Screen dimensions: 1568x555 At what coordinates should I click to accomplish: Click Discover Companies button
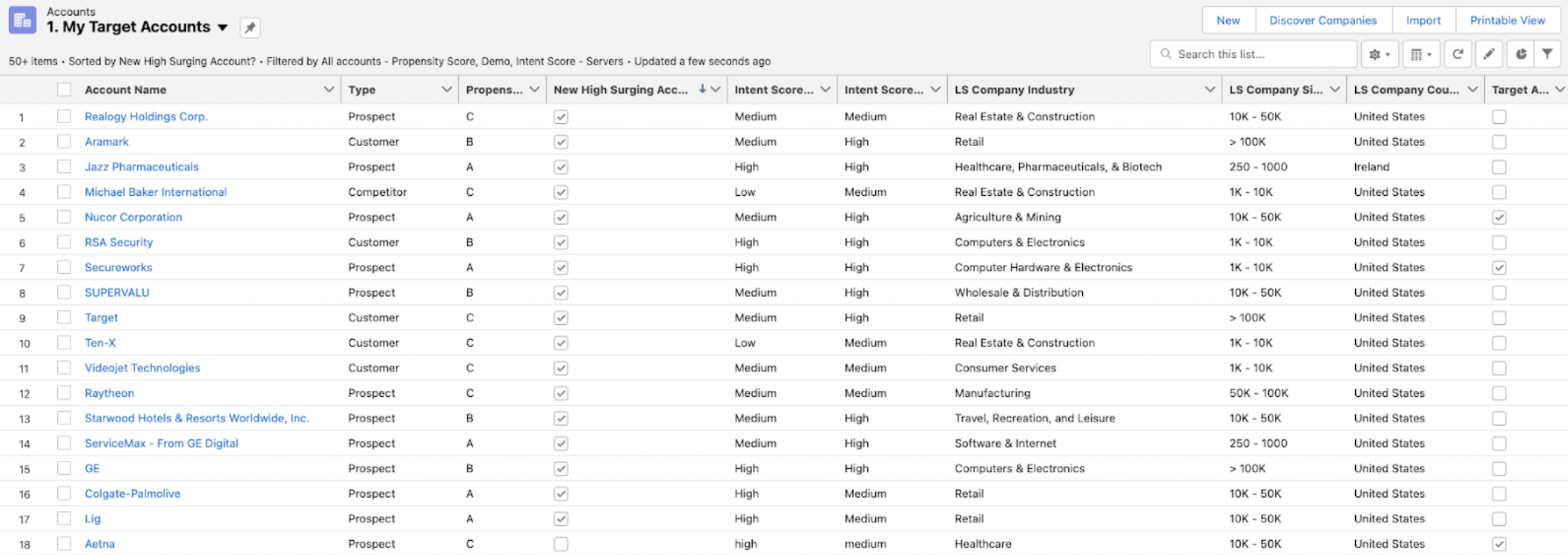(1322, 20)
